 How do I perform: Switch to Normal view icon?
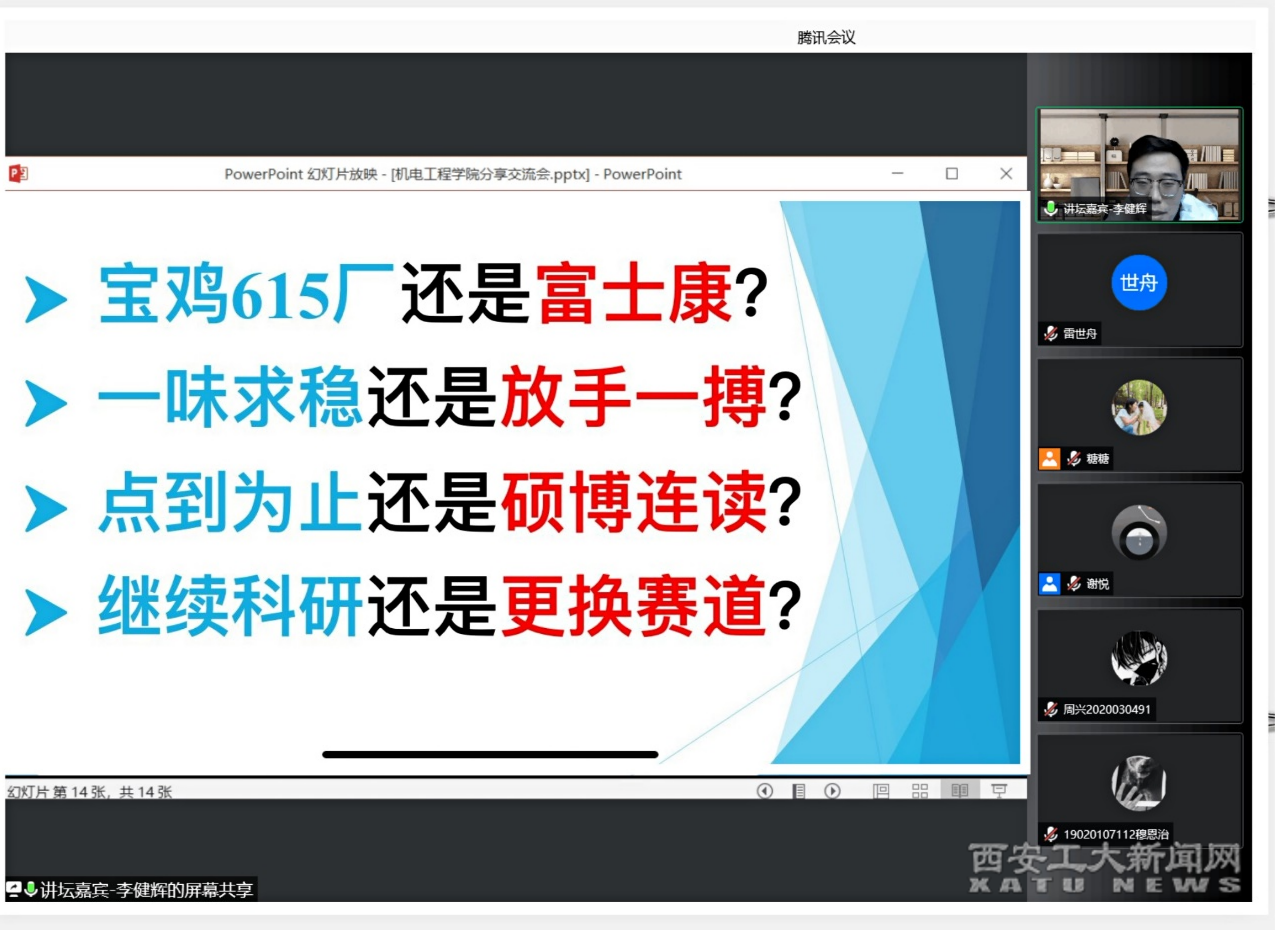(x=881, y=791)
